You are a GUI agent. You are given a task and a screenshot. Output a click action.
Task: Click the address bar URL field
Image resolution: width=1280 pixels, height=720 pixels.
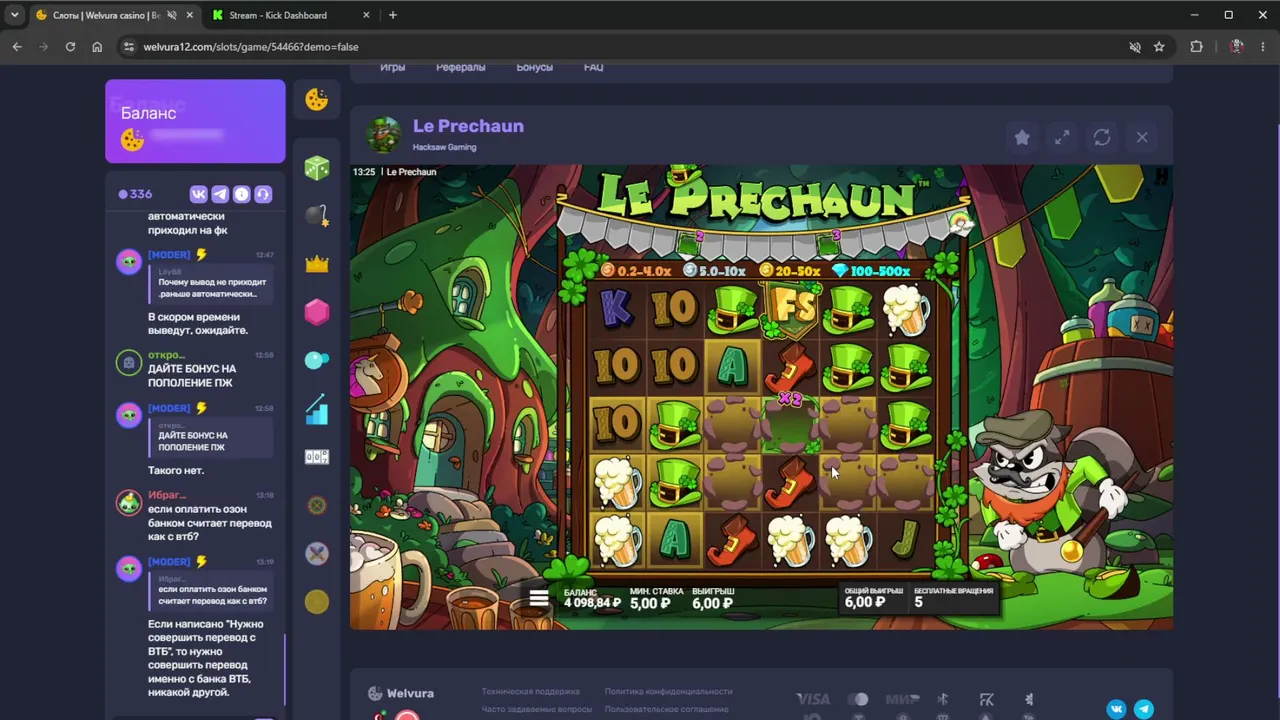click(x=630, y=47)
